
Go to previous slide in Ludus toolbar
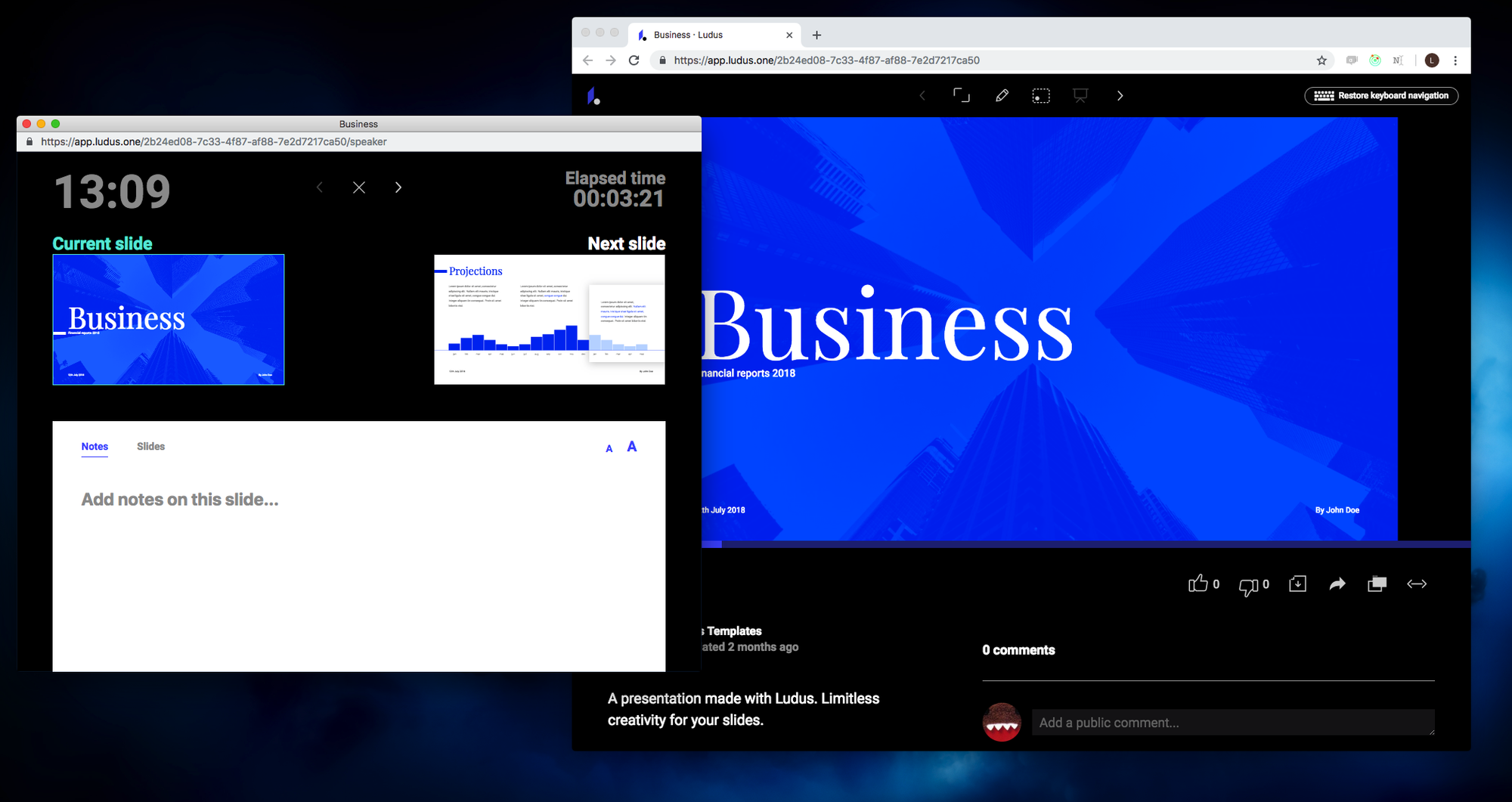pos(922,96)
